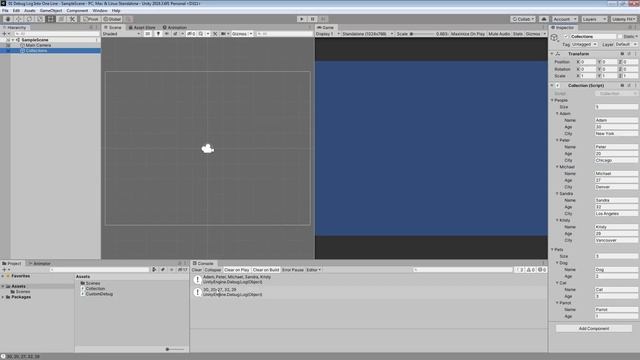640x360 pixels.
Task: Click Error Pause in Console
Action: pyautogui.click(x=293, y=270)
